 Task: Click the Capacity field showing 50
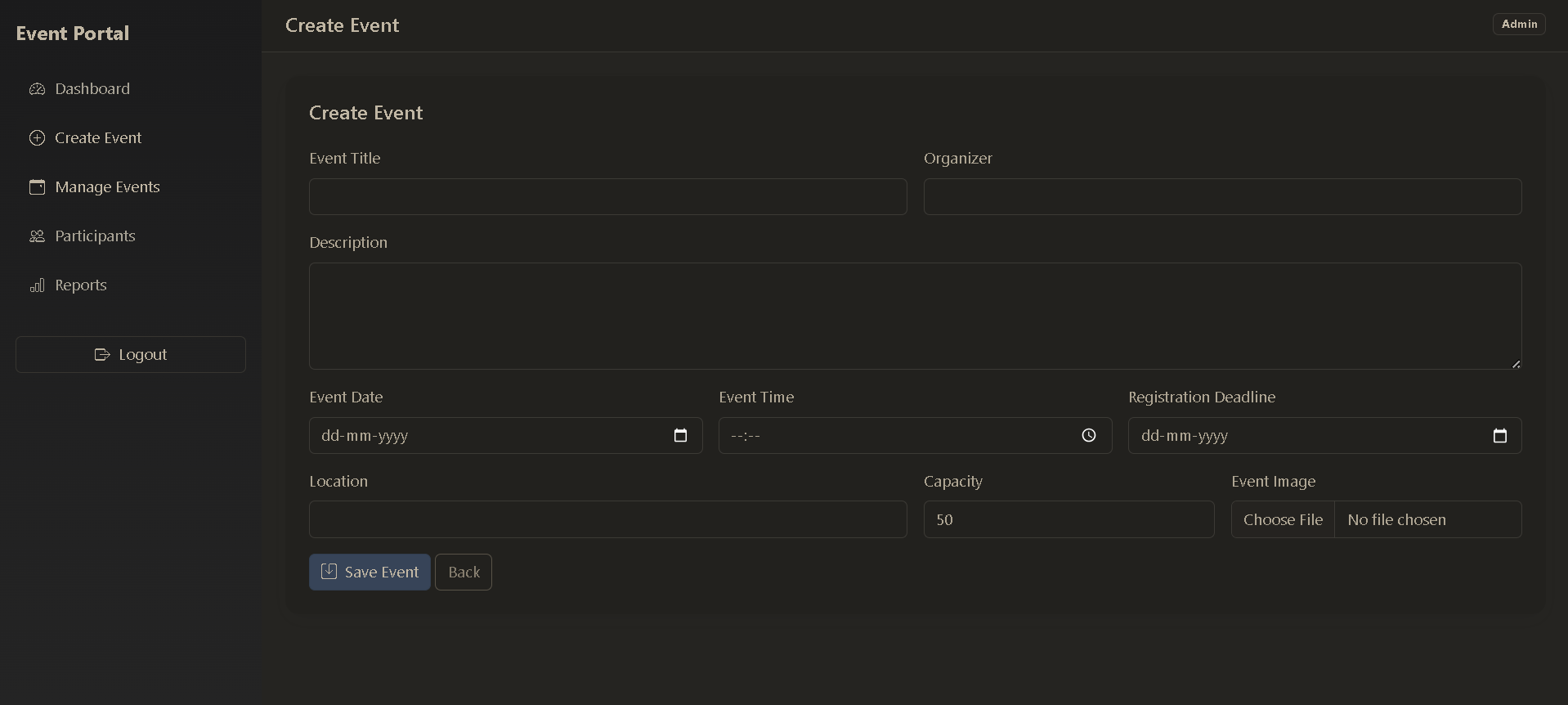click(1069, 519)
